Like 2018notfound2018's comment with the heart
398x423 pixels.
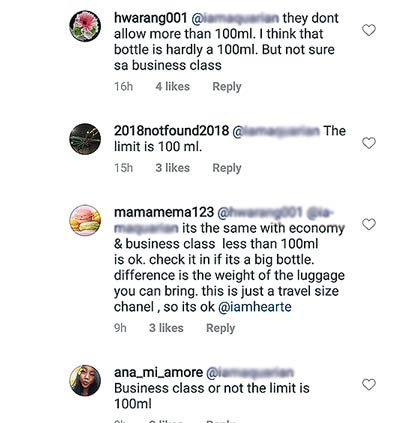(x=369, y=143)
